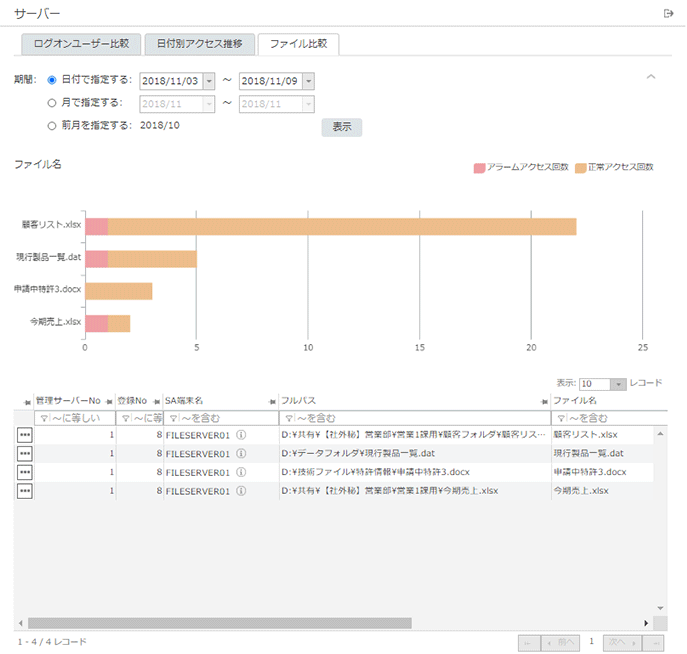Open the 表示 record count dropdown
The width and height of the screenshot is (687, 654).
click(x=619, y=384)
